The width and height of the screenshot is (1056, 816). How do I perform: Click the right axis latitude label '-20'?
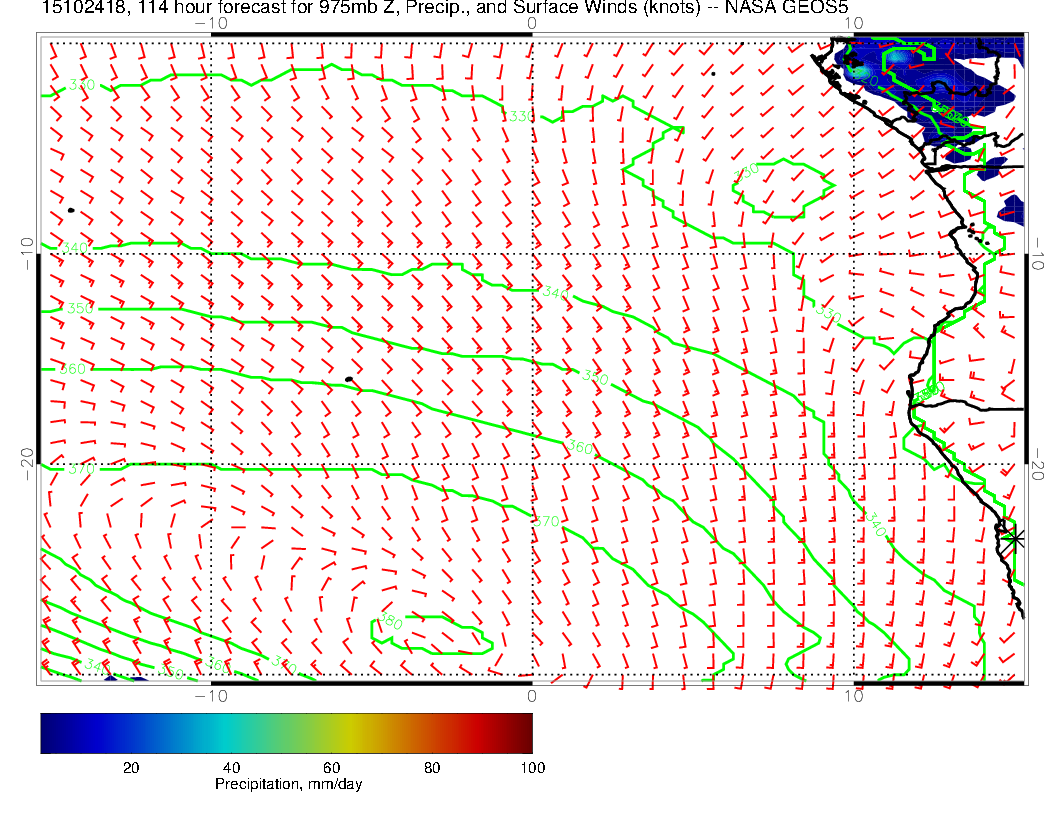click(x=1037, y=465)
